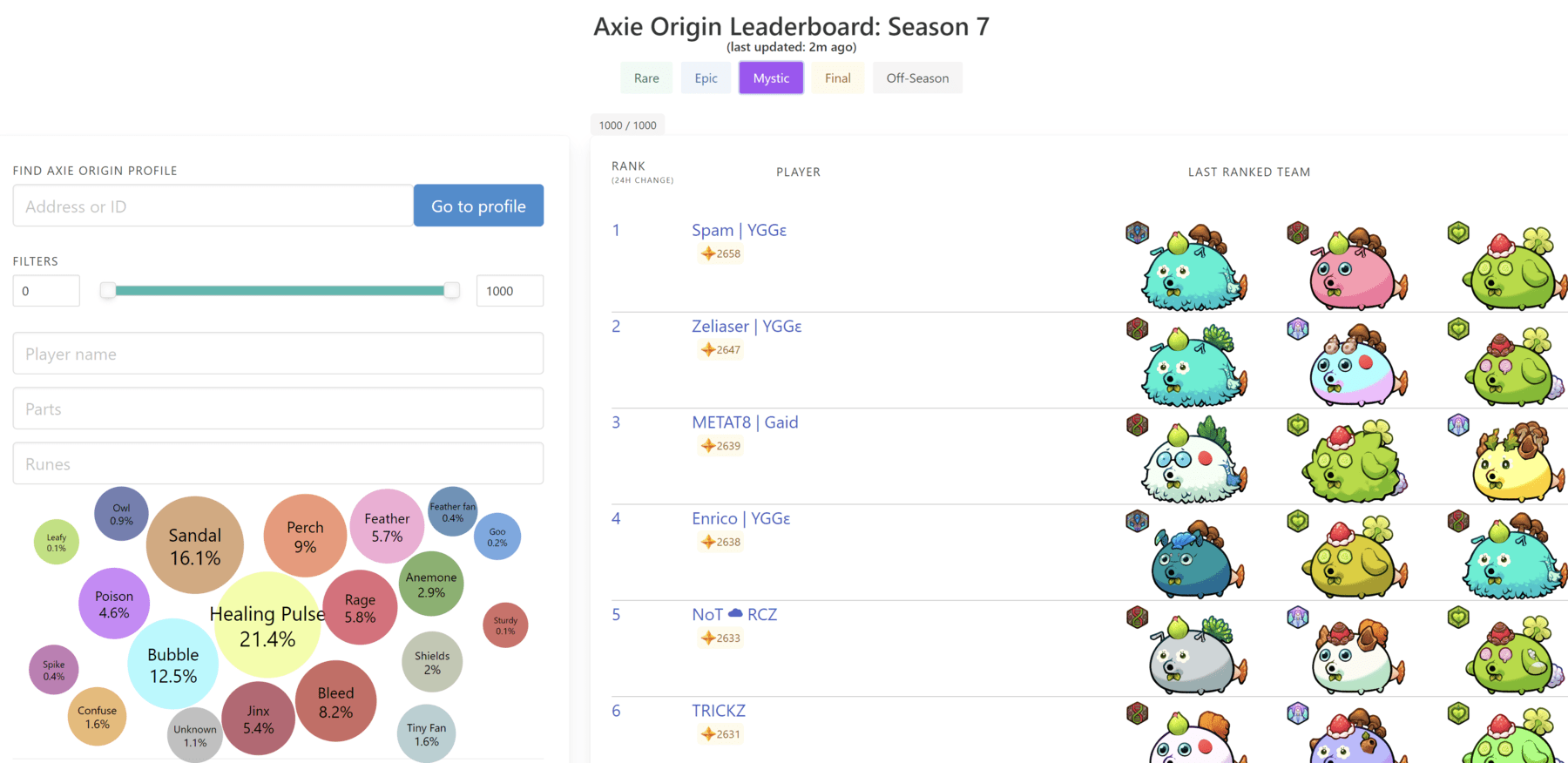The image size is (1568, 763).
Task: Select the Sandal 16.1% bubble
Action: click(195, 545)
